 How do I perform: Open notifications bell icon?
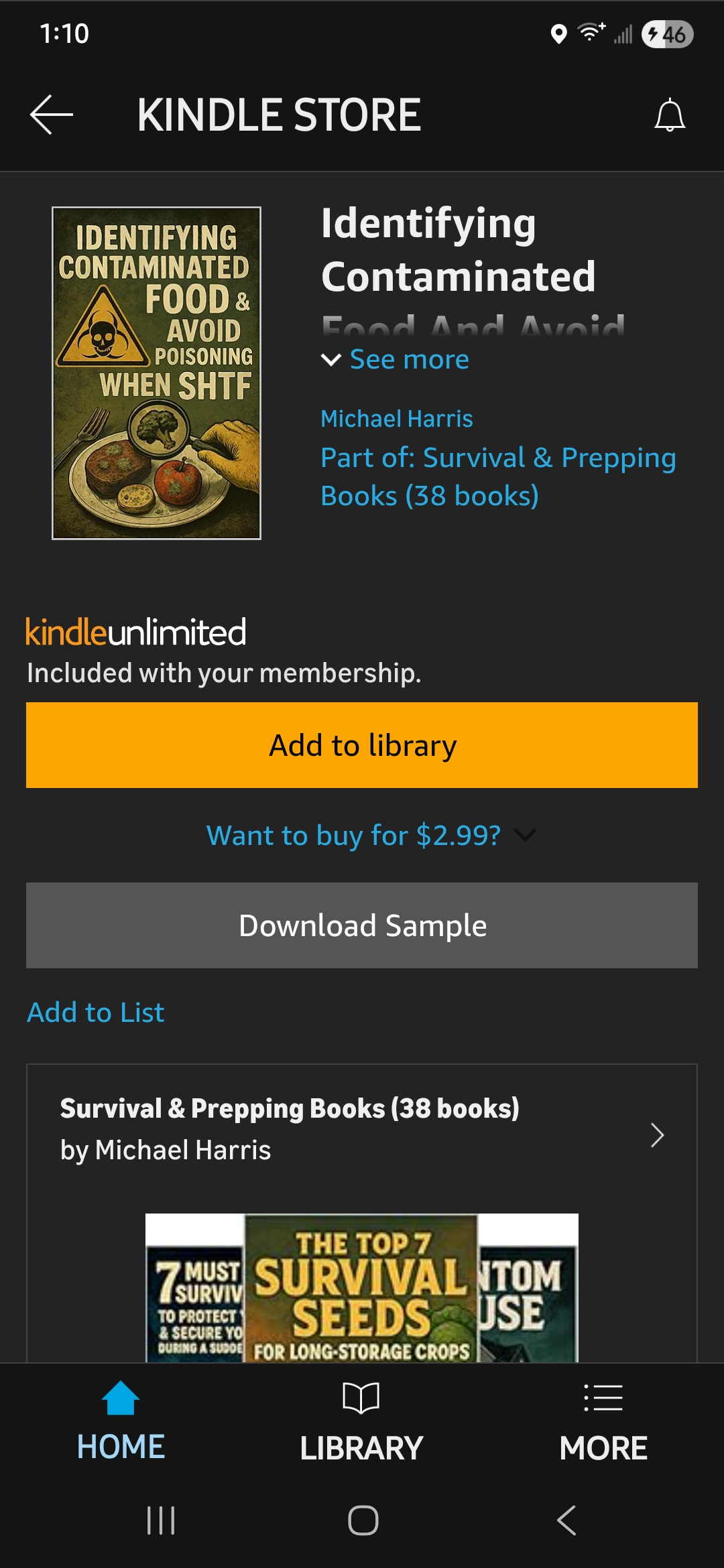point(670,115)
